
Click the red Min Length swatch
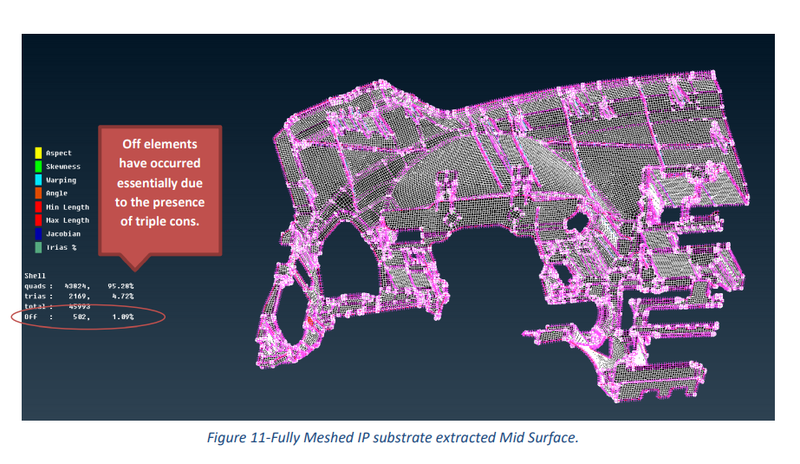coord(37,206)
